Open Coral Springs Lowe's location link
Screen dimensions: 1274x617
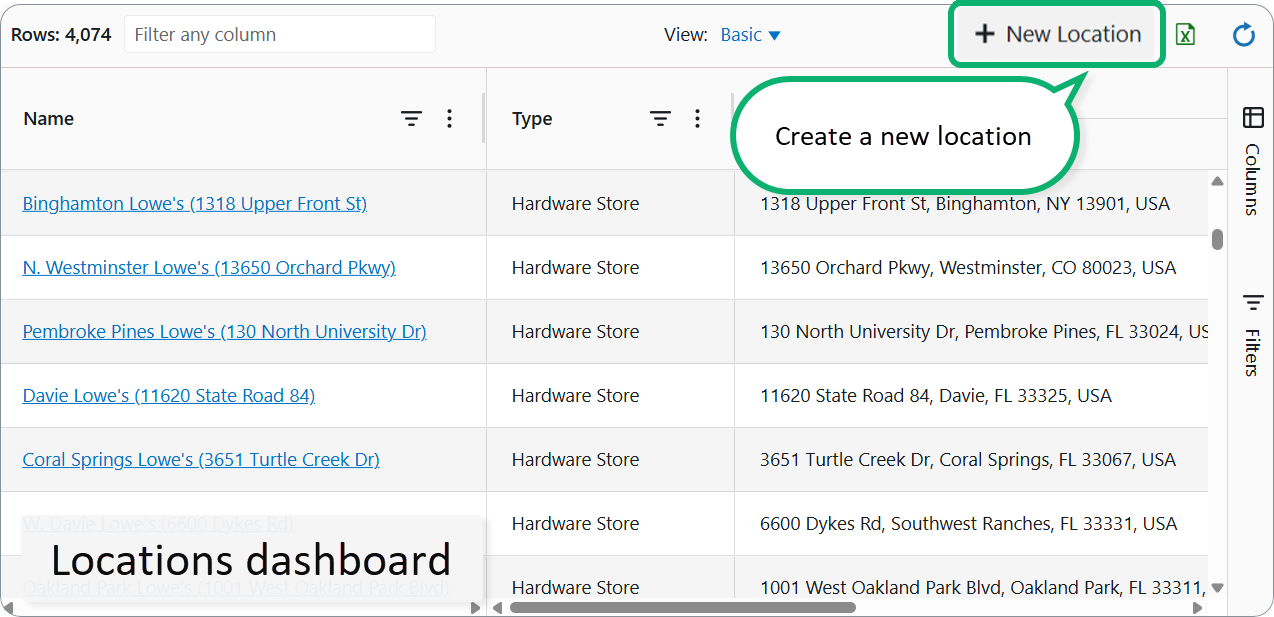click(201, 460)
